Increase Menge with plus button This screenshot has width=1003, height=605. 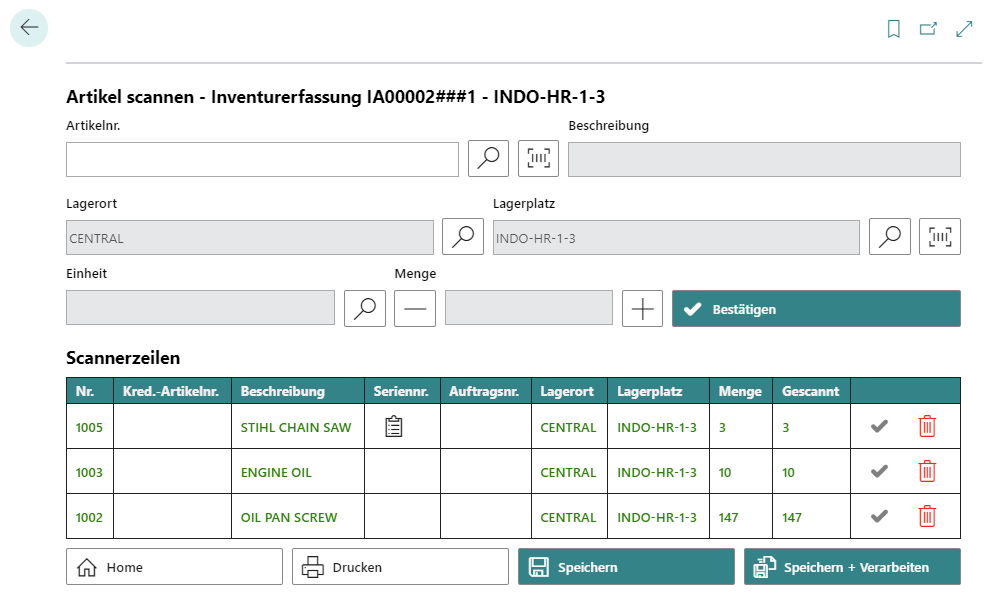642,308
